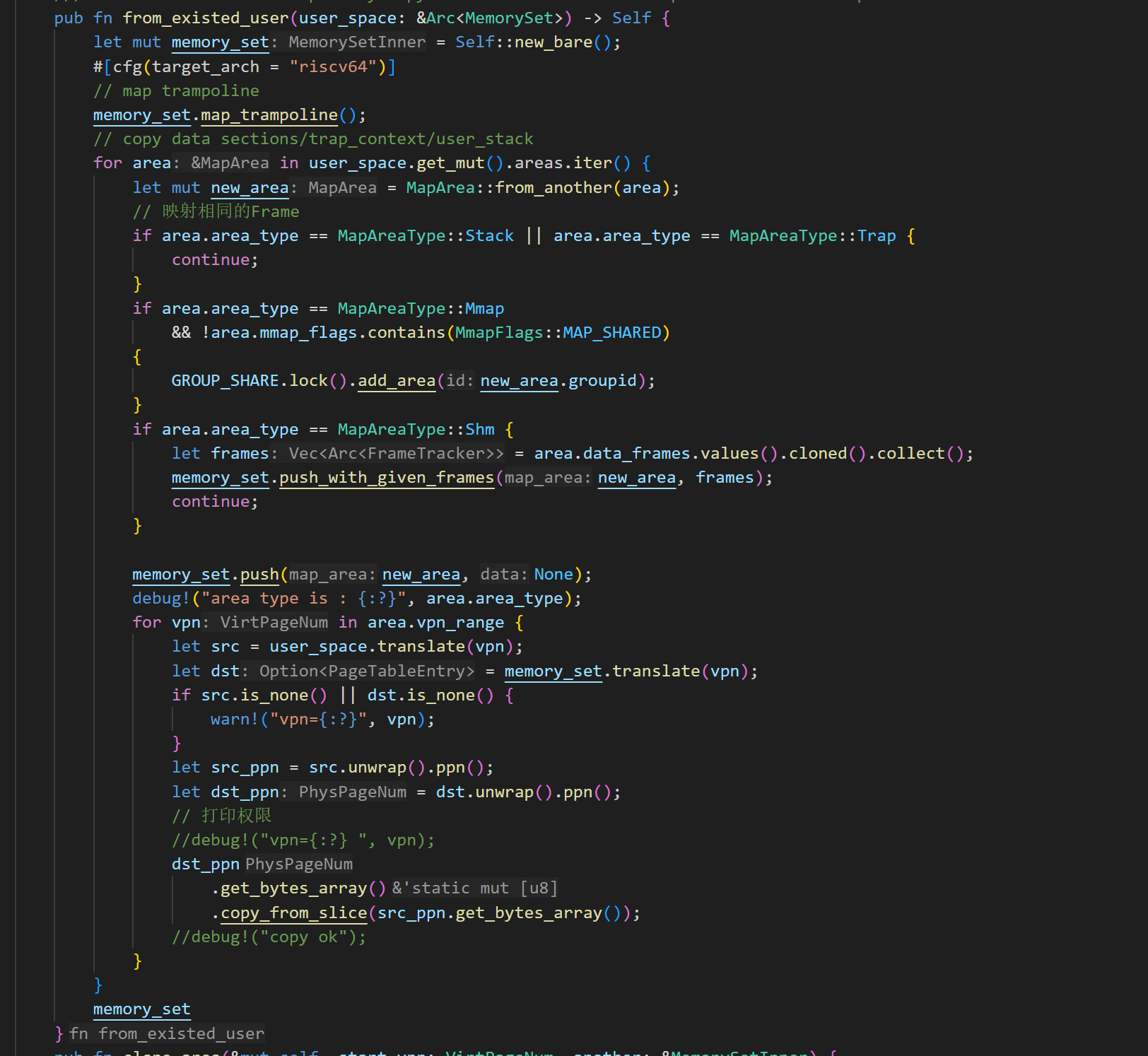Click the '// map trampoline' comment
The image size is (1148, 1056).
[x=176, y=91]
